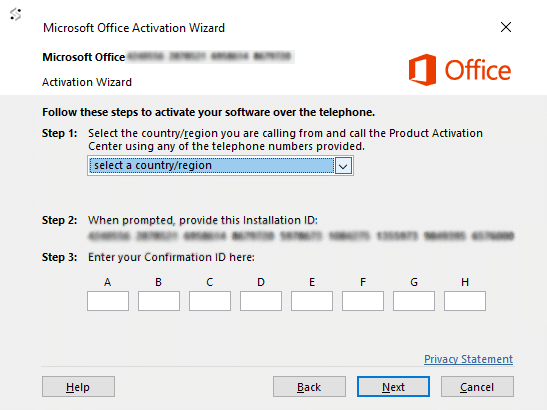Click the 'Step 3:' label

tap(60, 257)
